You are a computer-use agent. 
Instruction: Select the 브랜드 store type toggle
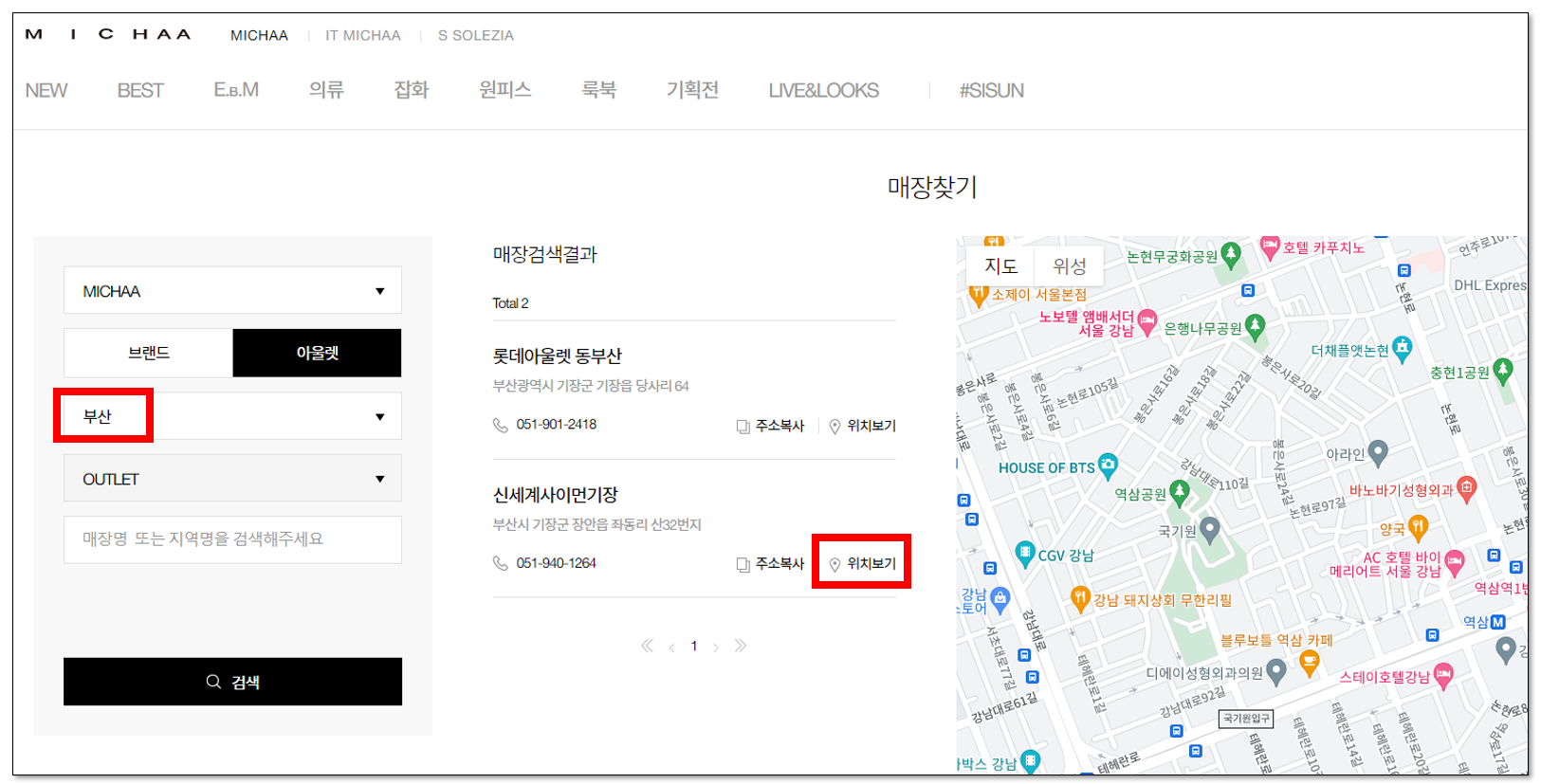click(149, 353)
